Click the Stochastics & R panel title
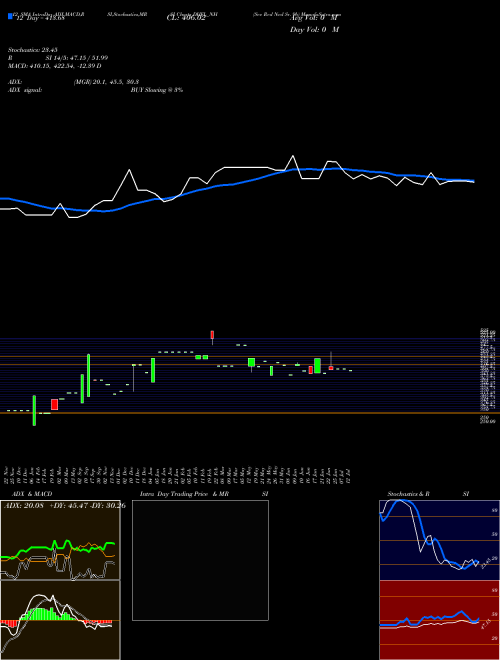The width and height of the screenshot is (500, 660). (409, 494)
